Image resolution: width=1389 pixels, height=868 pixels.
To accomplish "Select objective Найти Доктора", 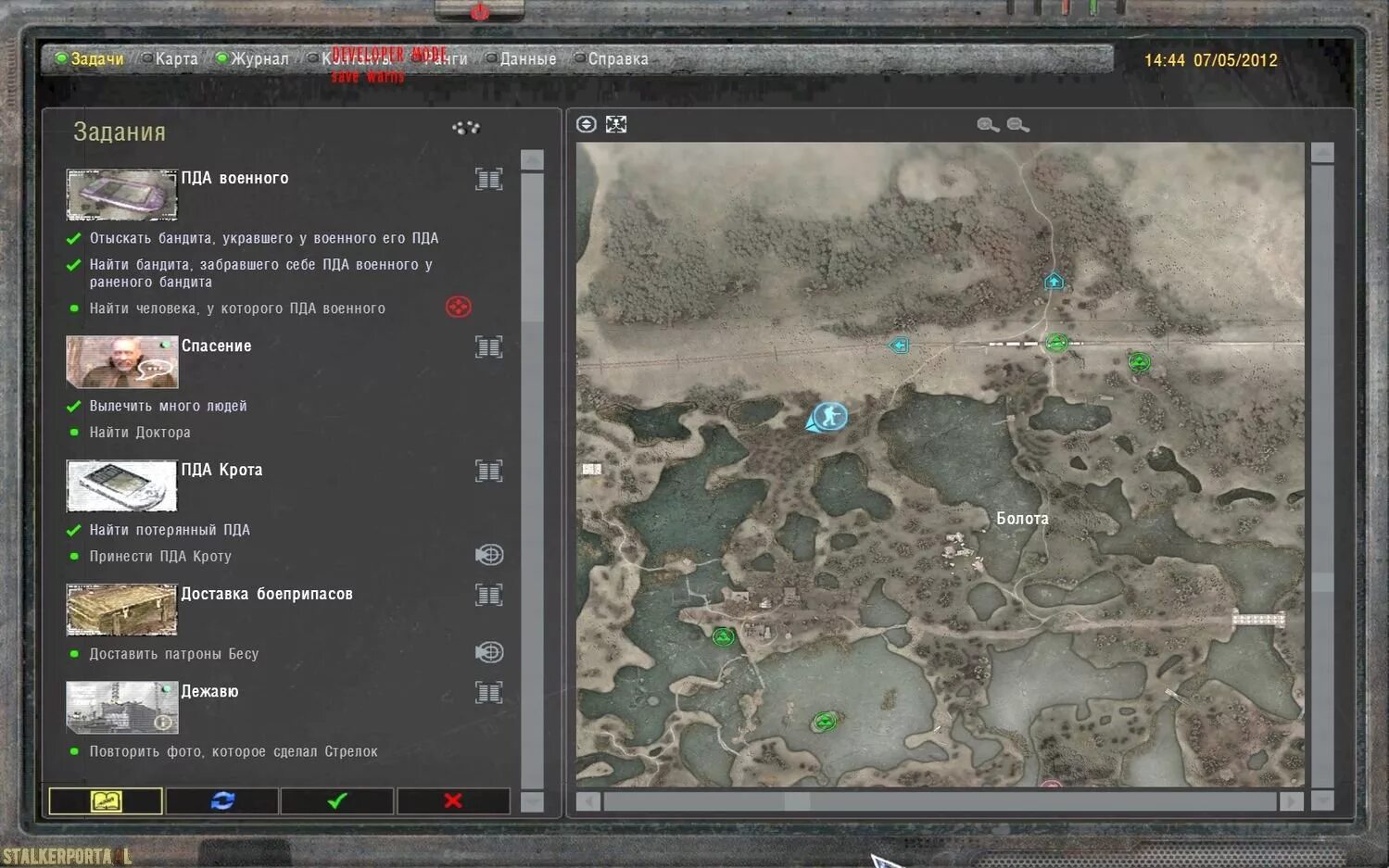I will pyautogui.click(x=140, y=433).
